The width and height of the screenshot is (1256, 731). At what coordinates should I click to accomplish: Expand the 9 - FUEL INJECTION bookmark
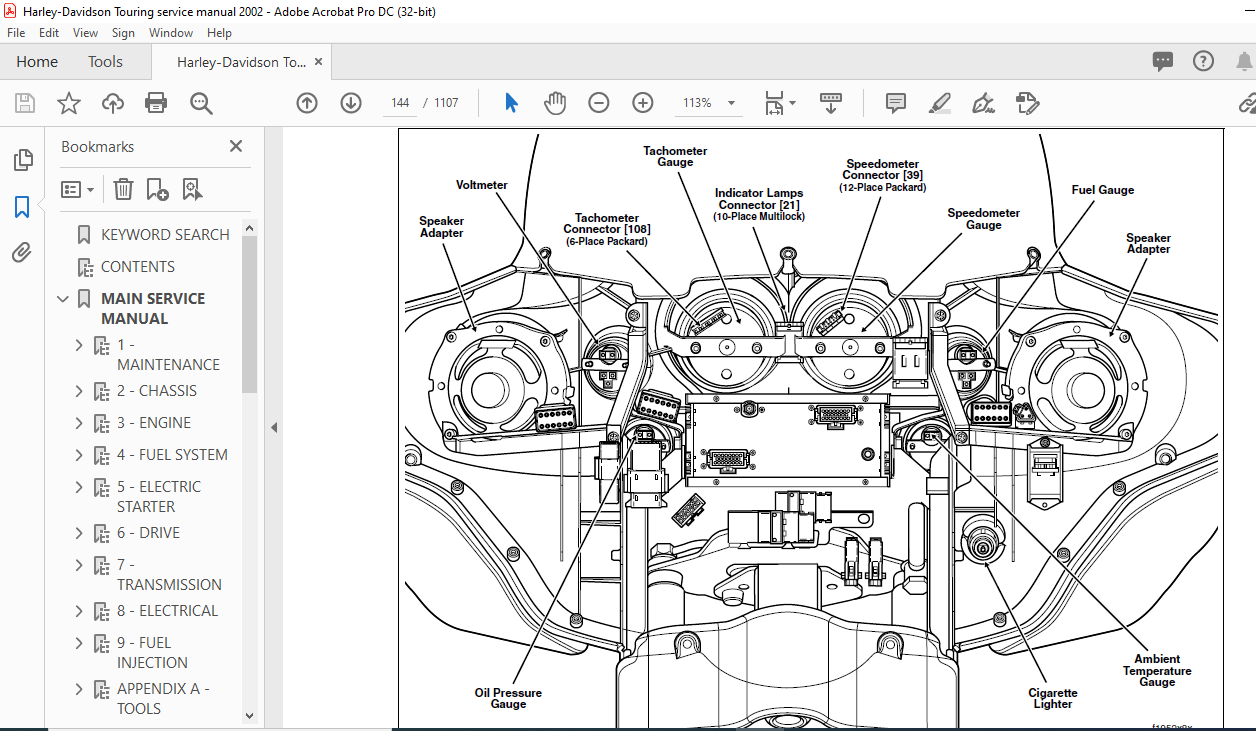coord(79,643)
